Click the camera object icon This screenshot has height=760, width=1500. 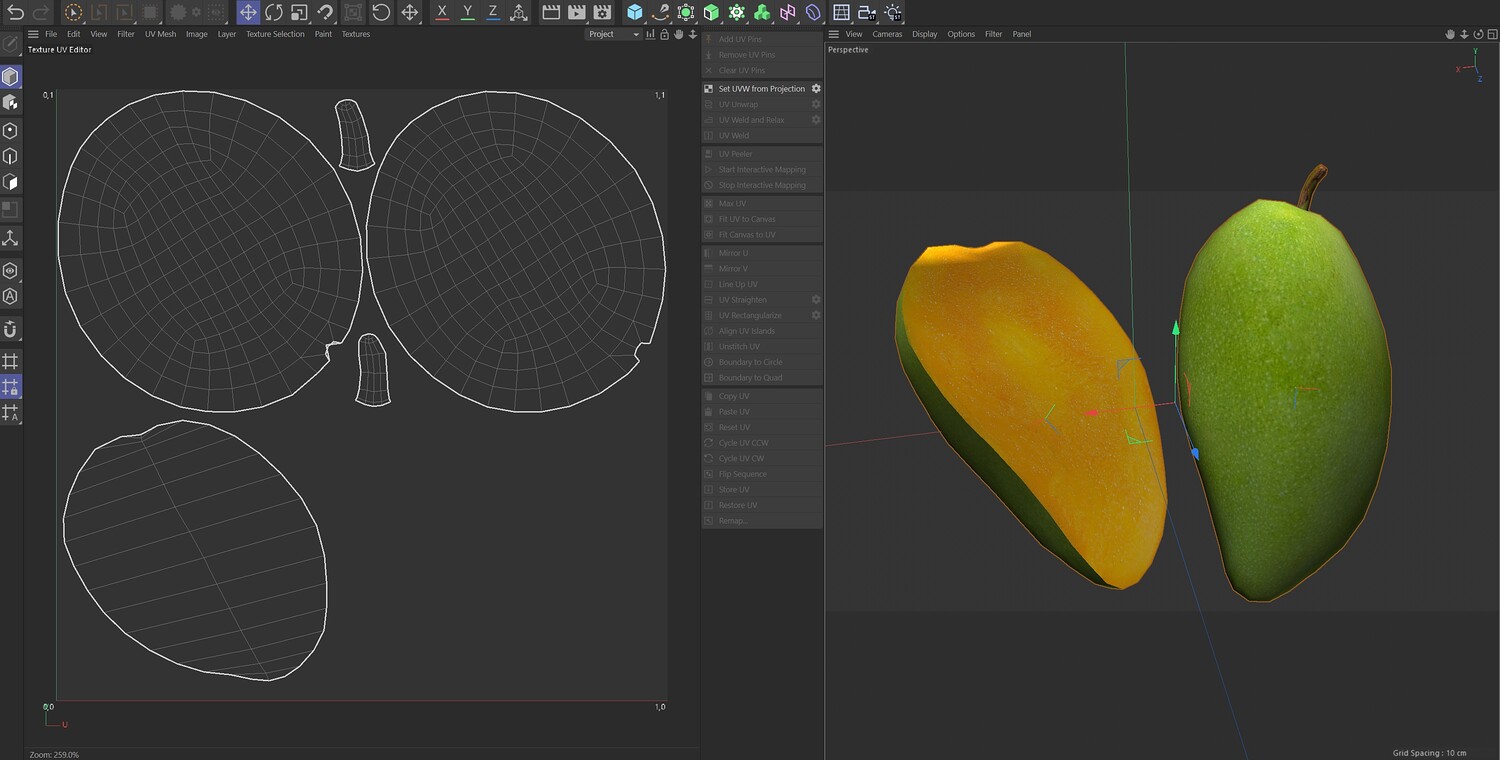[867, 13]
